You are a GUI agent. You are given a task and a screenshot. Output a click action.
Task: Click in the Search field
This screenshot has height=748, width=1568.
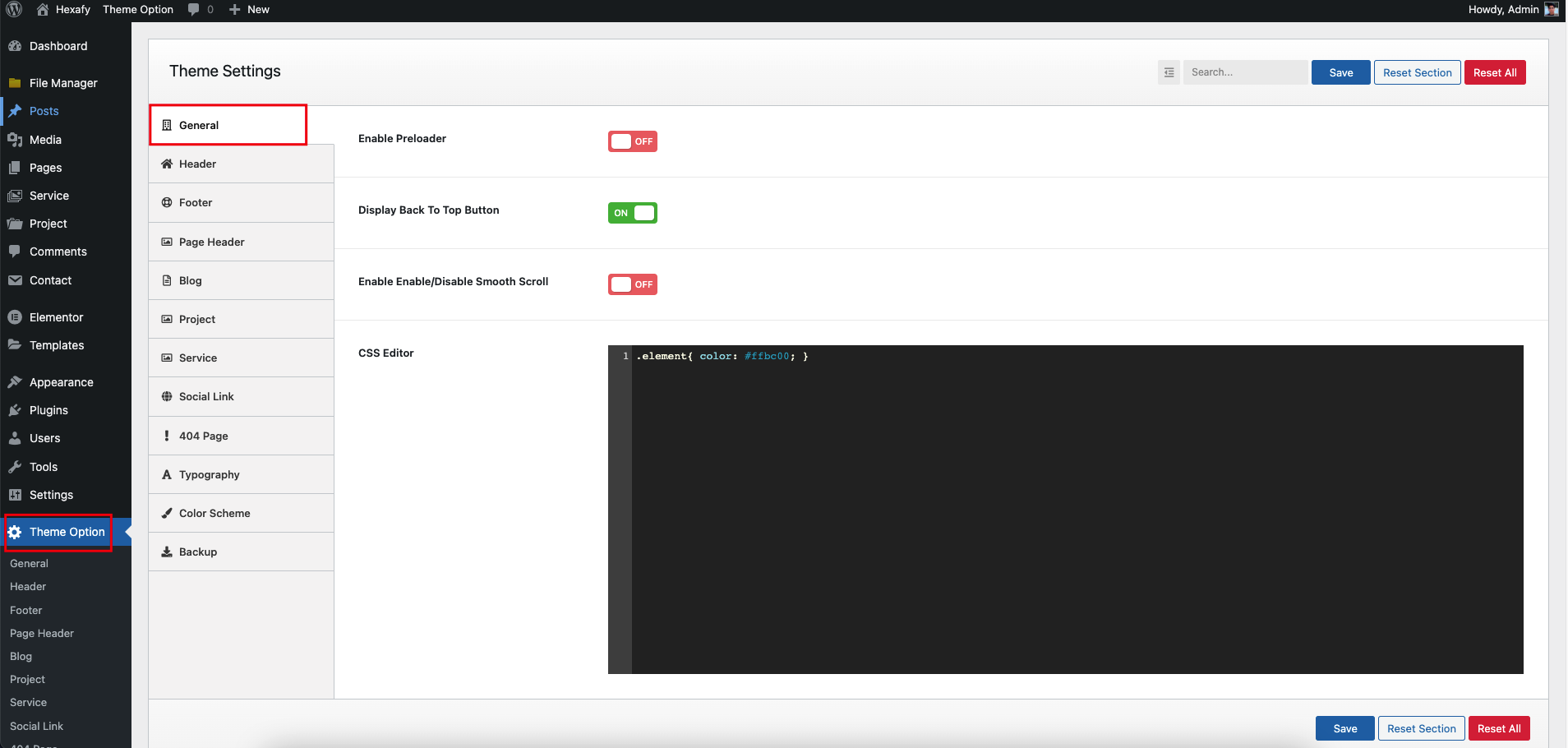click(x=1245, y=72)
